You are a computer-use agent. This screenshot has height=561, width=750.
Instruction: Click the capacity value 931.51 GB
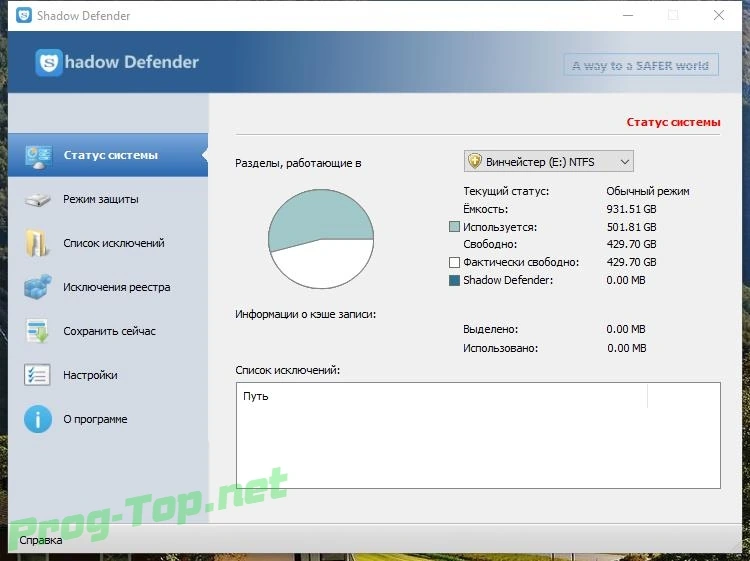(x=631, y=209)
